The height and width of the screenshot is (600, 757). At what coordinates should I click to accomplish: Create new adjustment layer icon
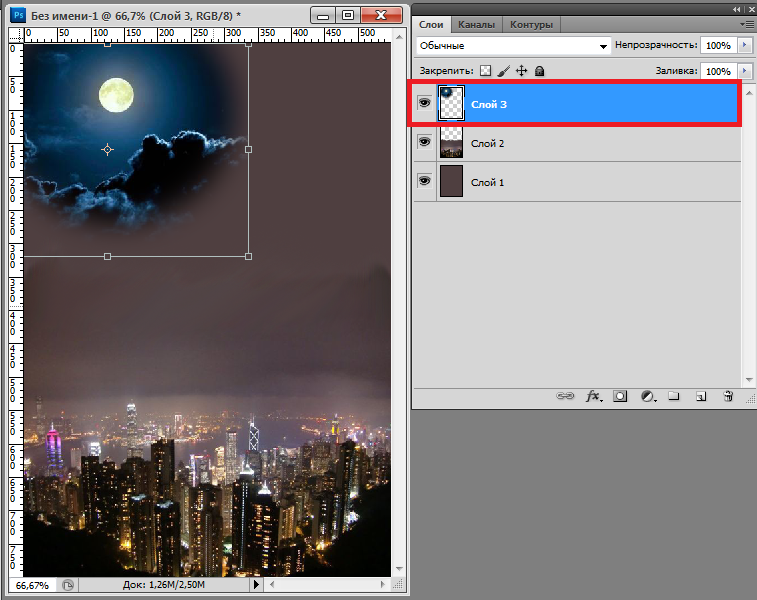[648, 396]
